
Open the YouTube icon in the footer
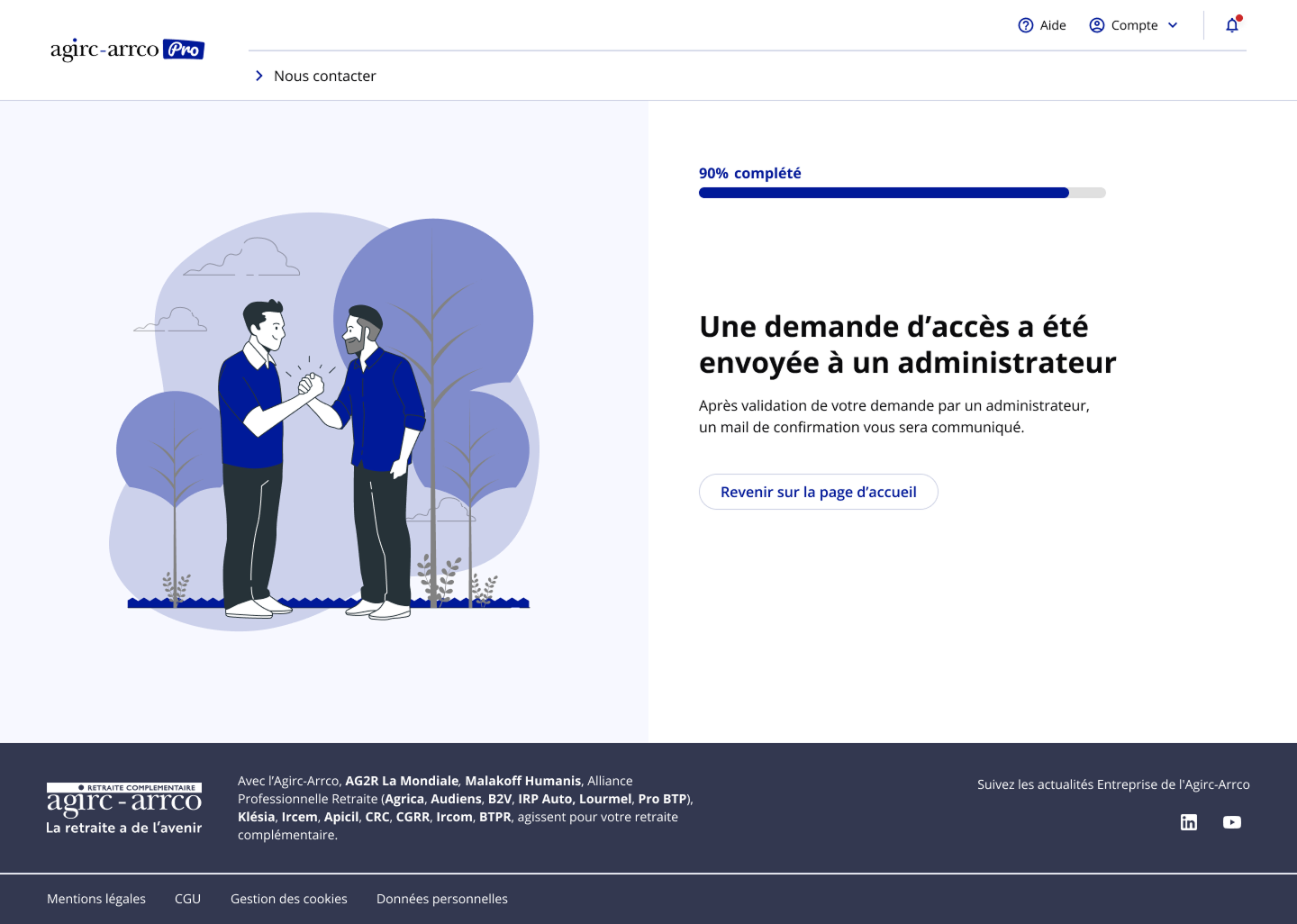[x=1232, y=822]
